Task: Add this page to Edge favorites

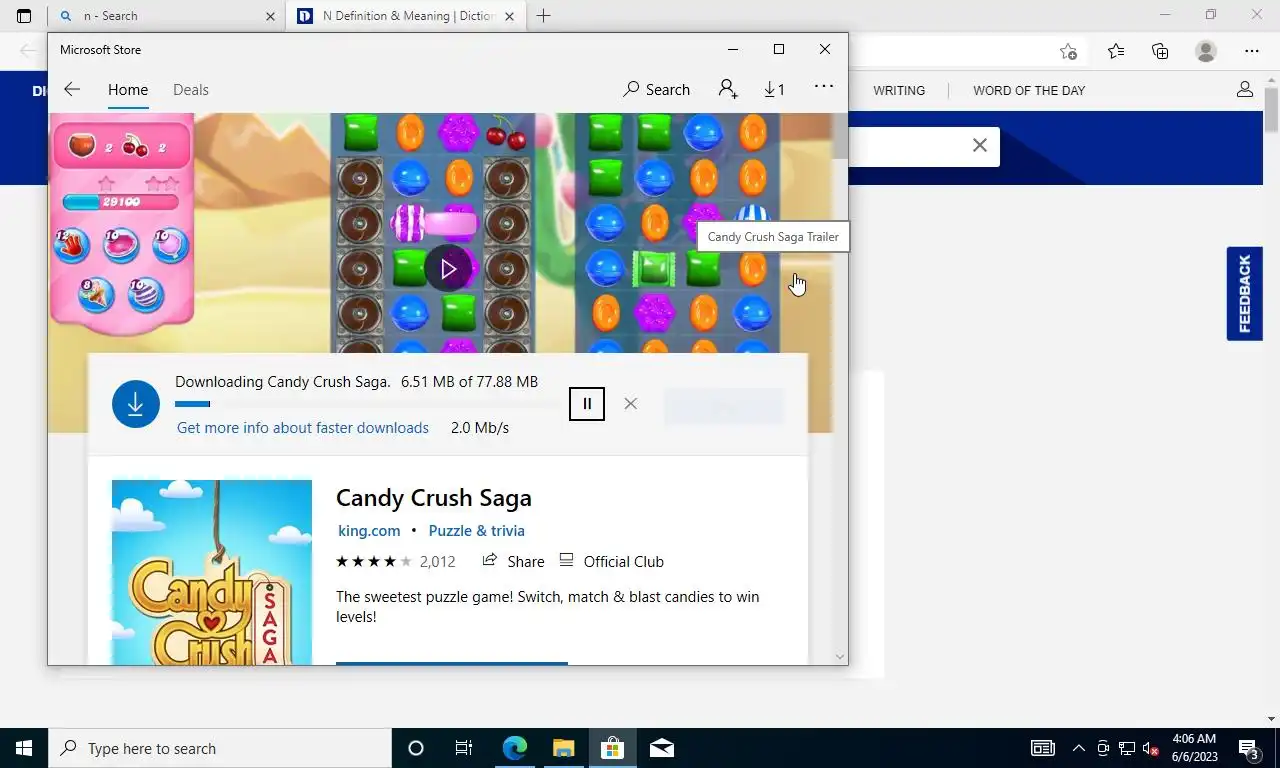Action: [1068, 51]
